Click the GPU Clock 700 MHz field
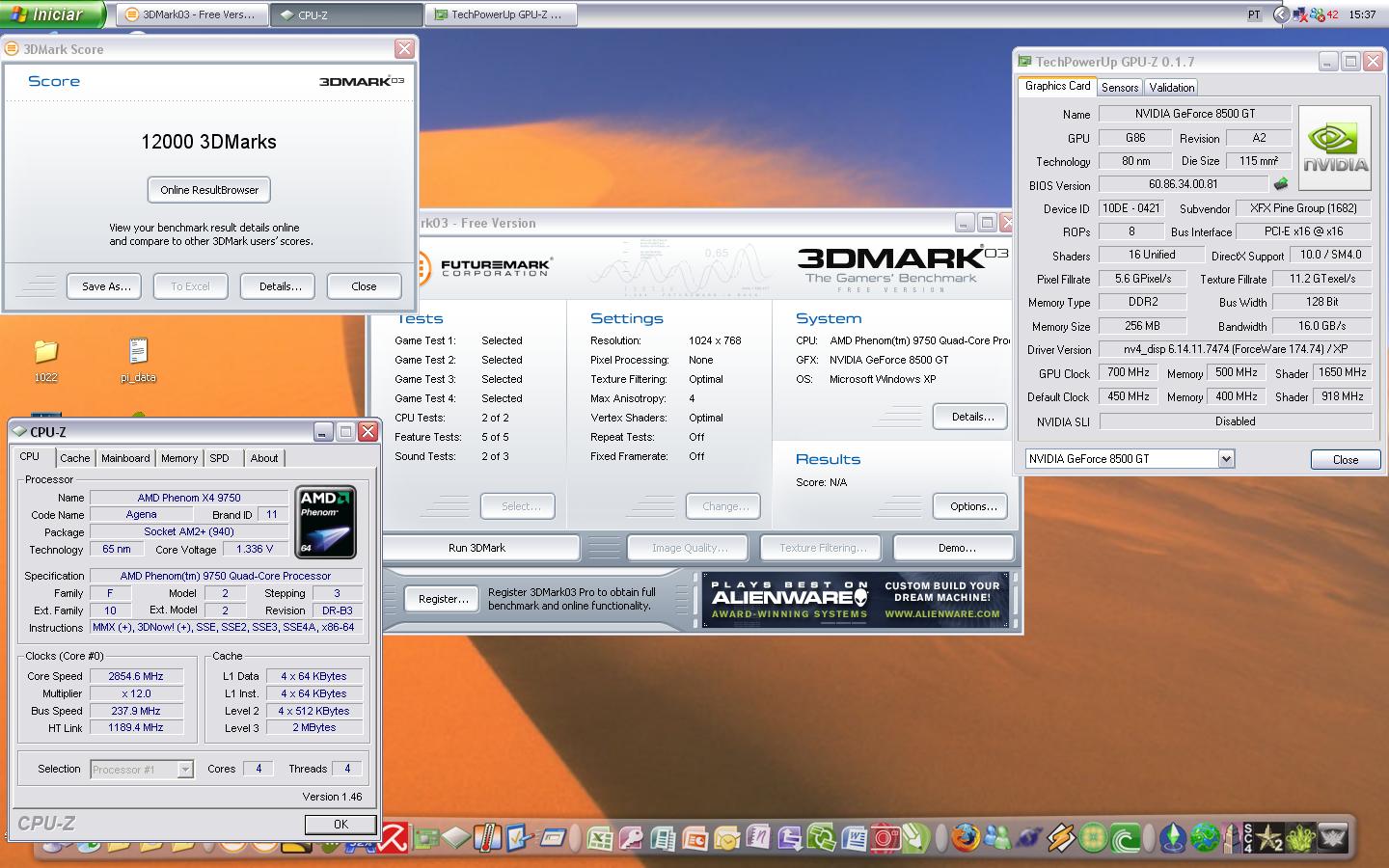The image size is (1389, 868). pos(1128,372)
